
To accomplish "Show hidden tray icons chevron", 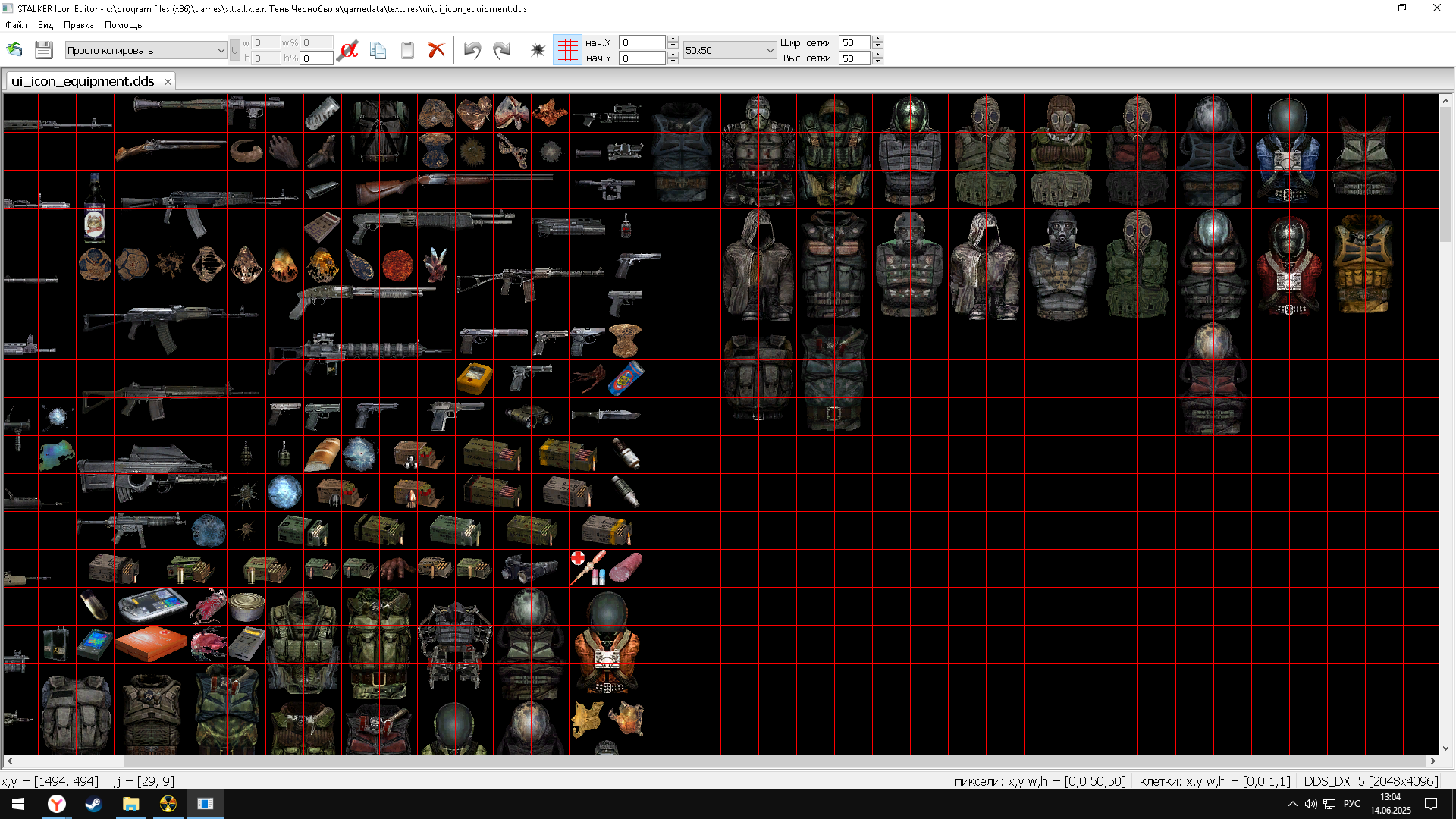I will 1293,804.
